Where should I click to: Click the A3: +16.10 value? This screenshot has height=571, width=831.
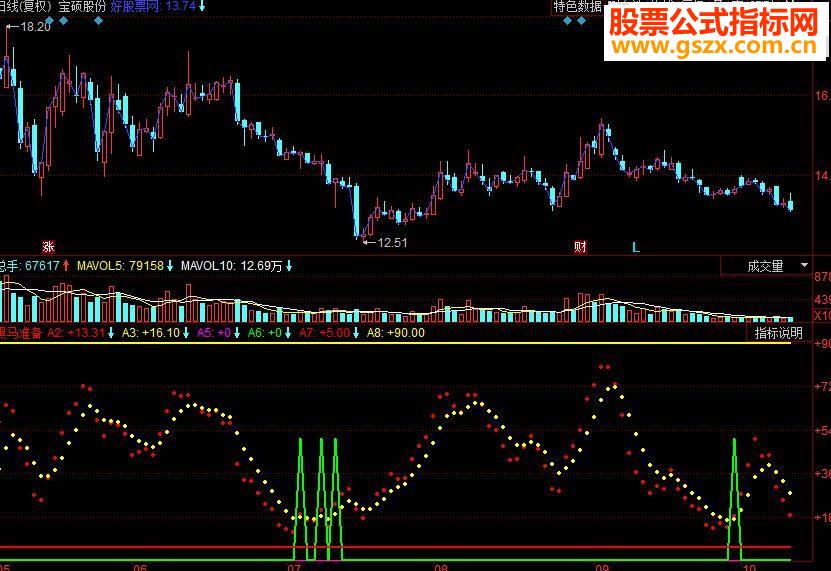[151, 333]
